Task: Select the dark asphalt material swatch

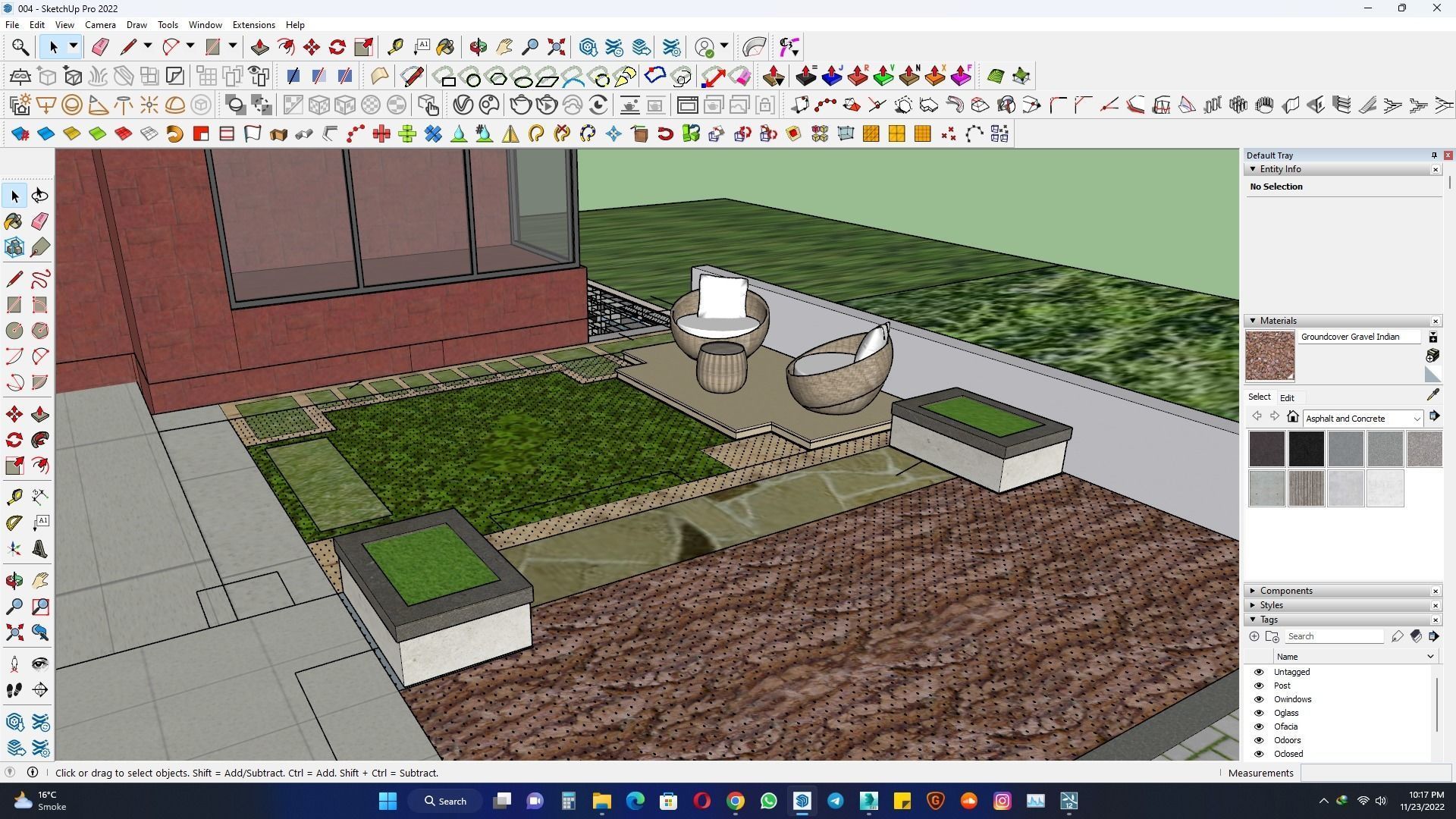Action: point(1306,448)
